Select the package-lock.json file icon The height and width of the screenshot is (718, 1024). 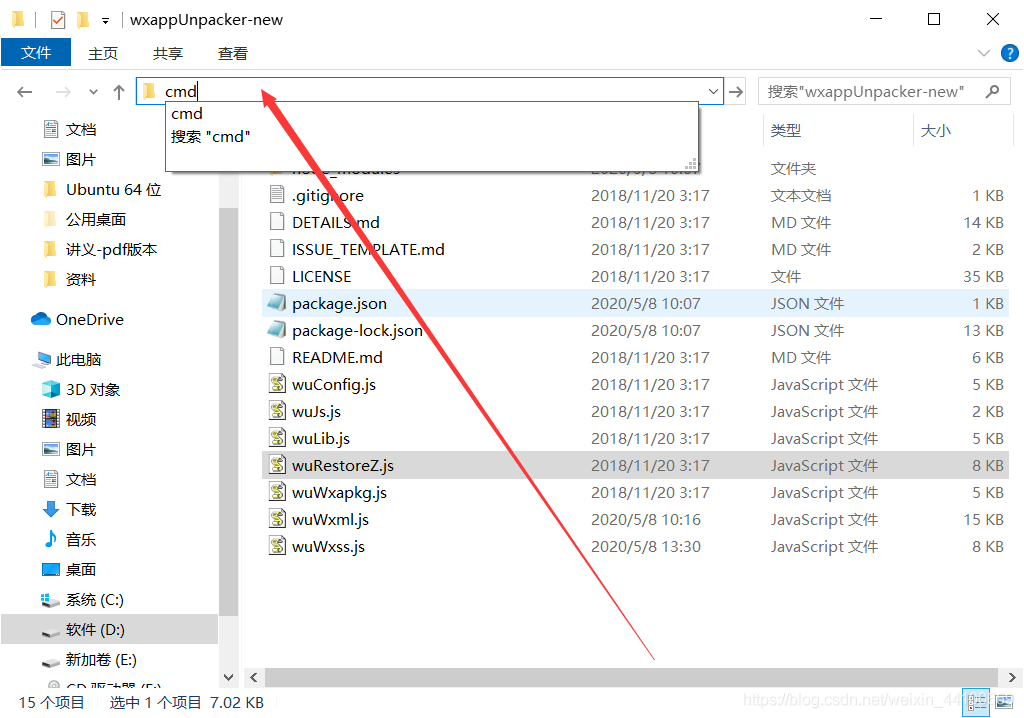[x=277, y=329]
